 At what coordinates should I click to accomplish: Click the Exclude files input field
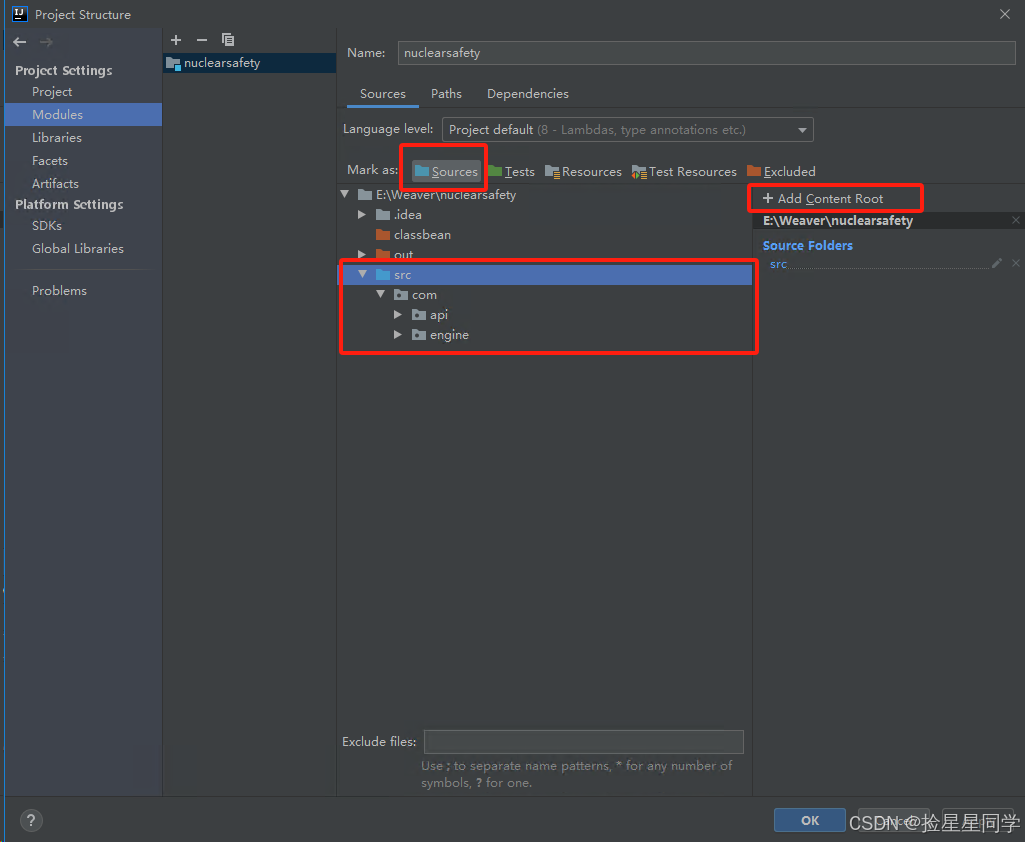point(584,742)
